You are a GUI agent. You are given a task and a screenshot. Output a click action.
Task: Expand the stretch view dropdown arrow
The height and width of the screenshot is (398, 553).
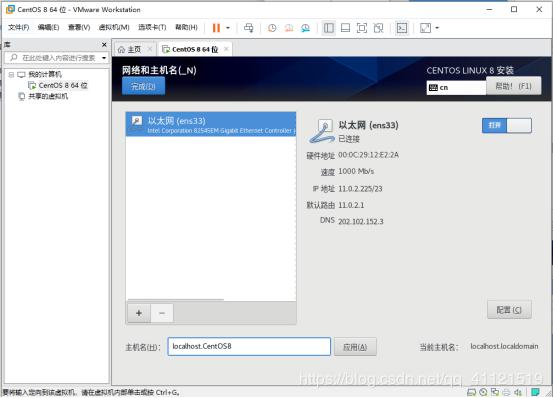[437, 28]
